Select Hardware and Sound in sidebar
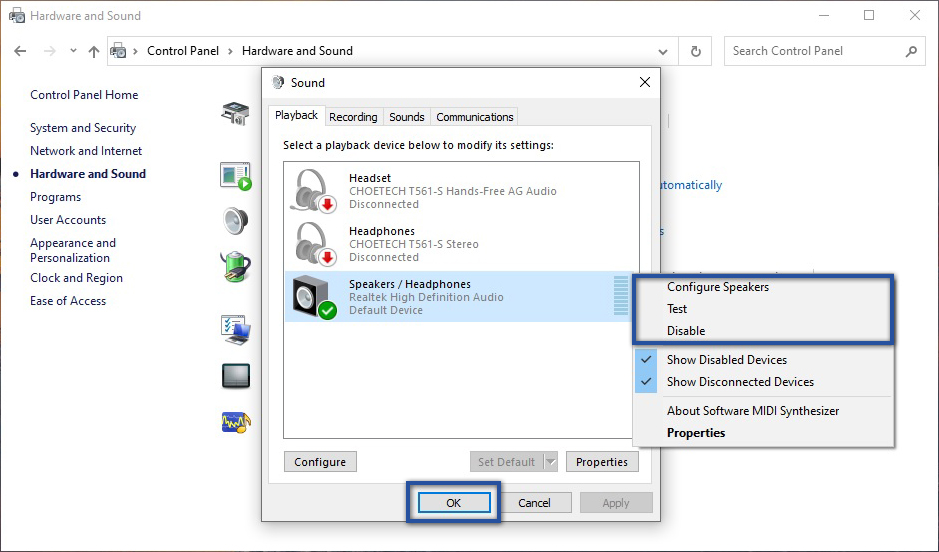 pyautogui.click(x=88, y=174)
